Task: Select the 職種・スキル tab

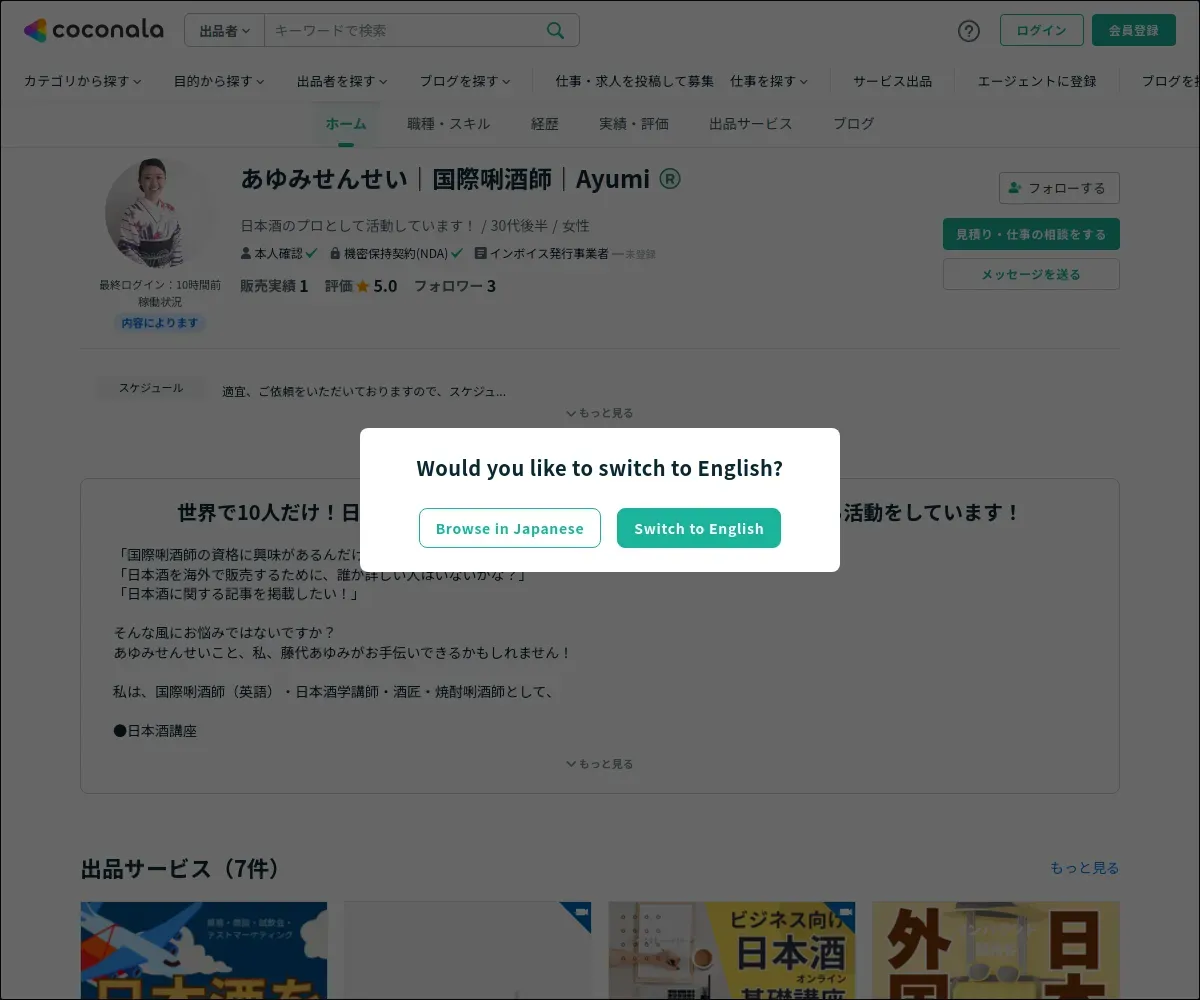Action: 448,124
